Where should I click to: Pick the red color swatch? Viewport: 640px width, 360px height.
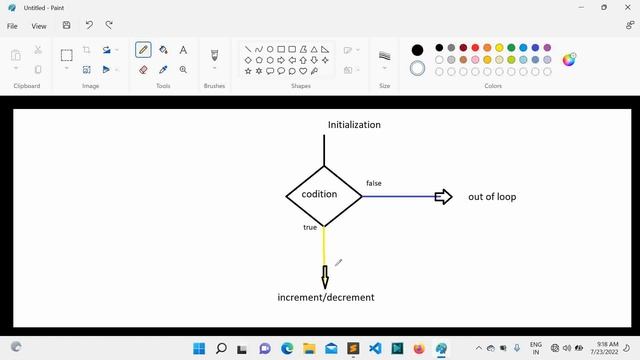(475, 48)
